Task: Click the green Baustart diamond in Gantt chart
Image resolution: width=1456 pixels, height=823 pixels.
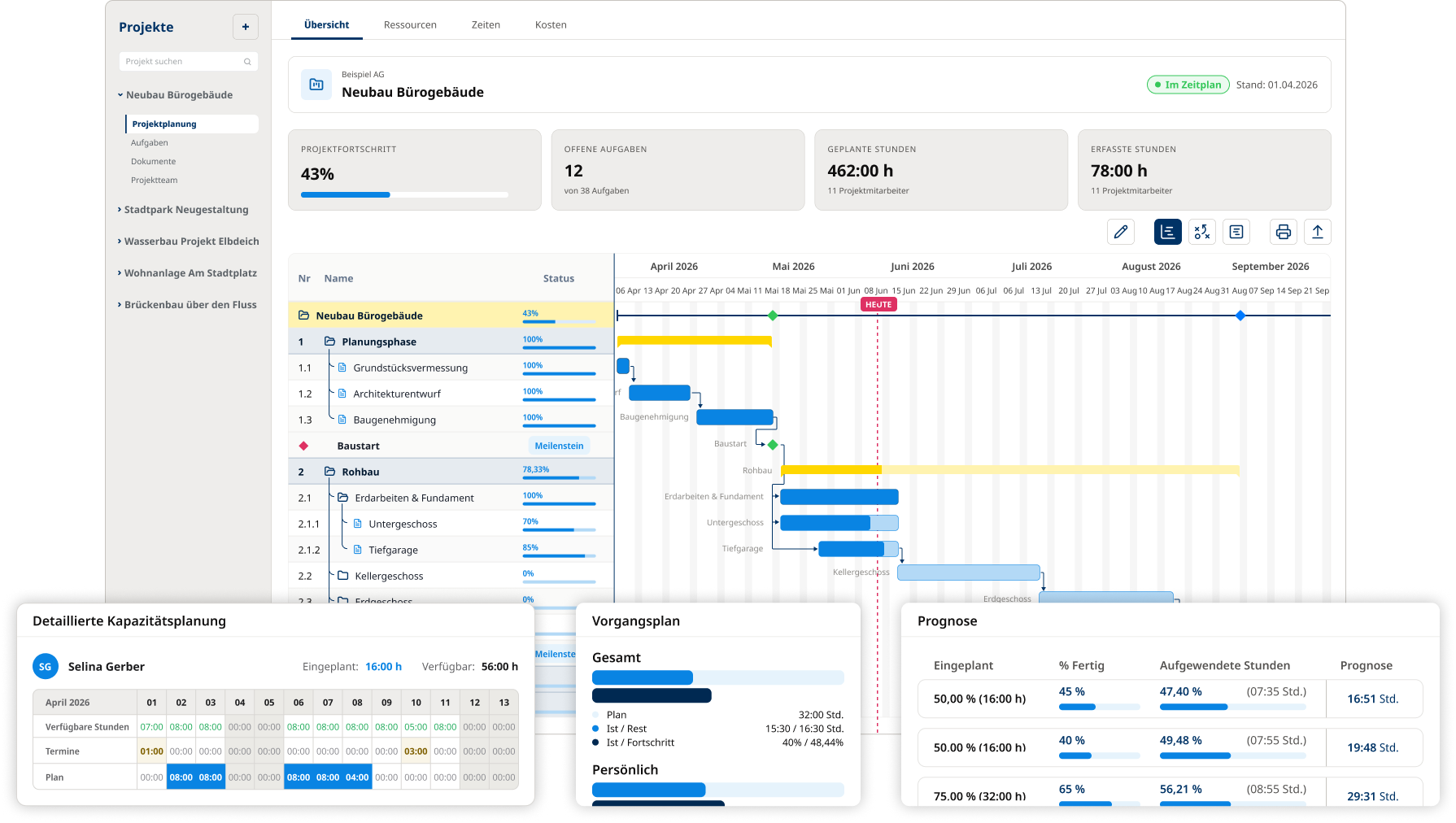Action: [773, 445]
